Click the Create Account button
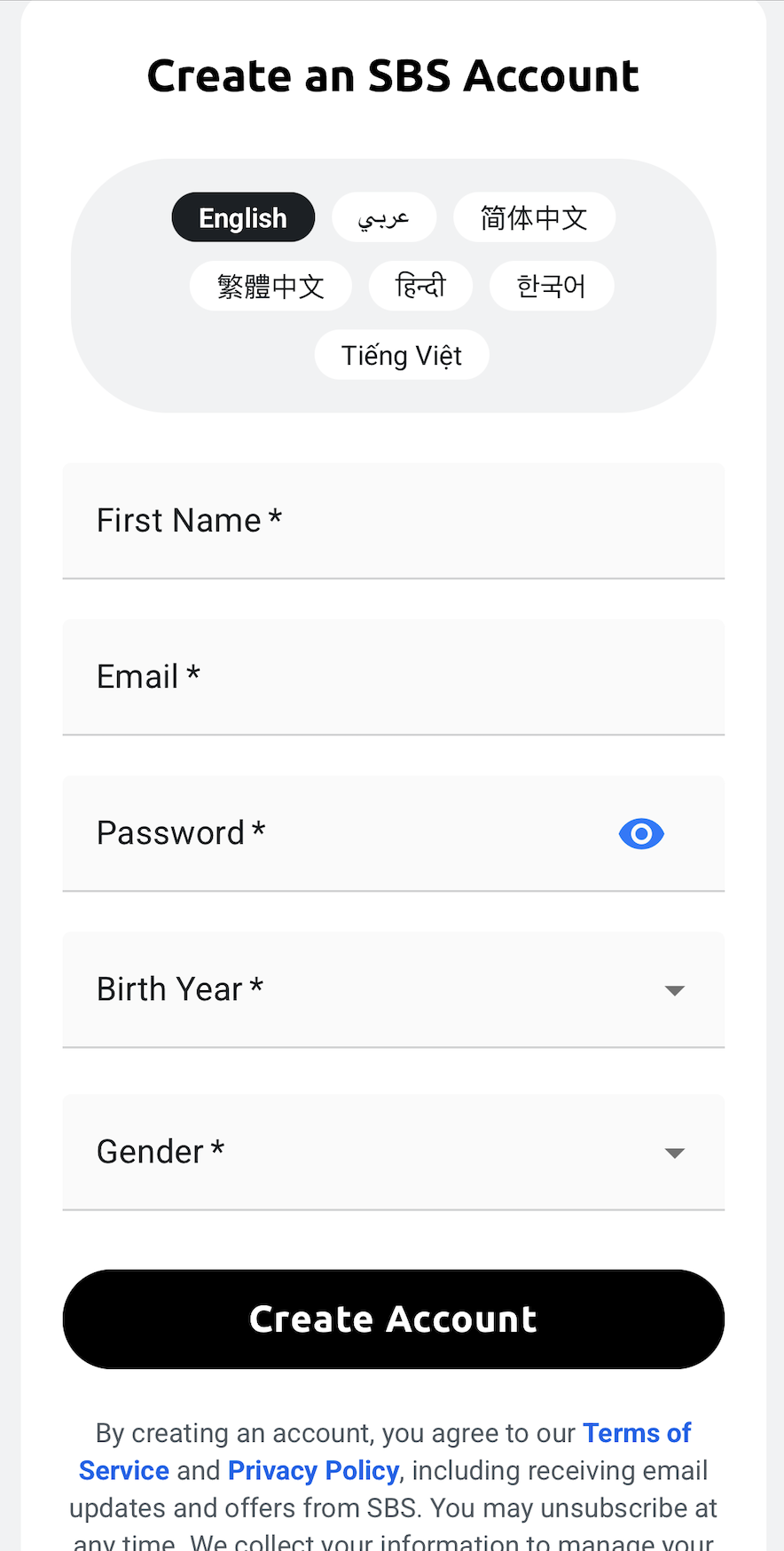 pos(394,1319)
